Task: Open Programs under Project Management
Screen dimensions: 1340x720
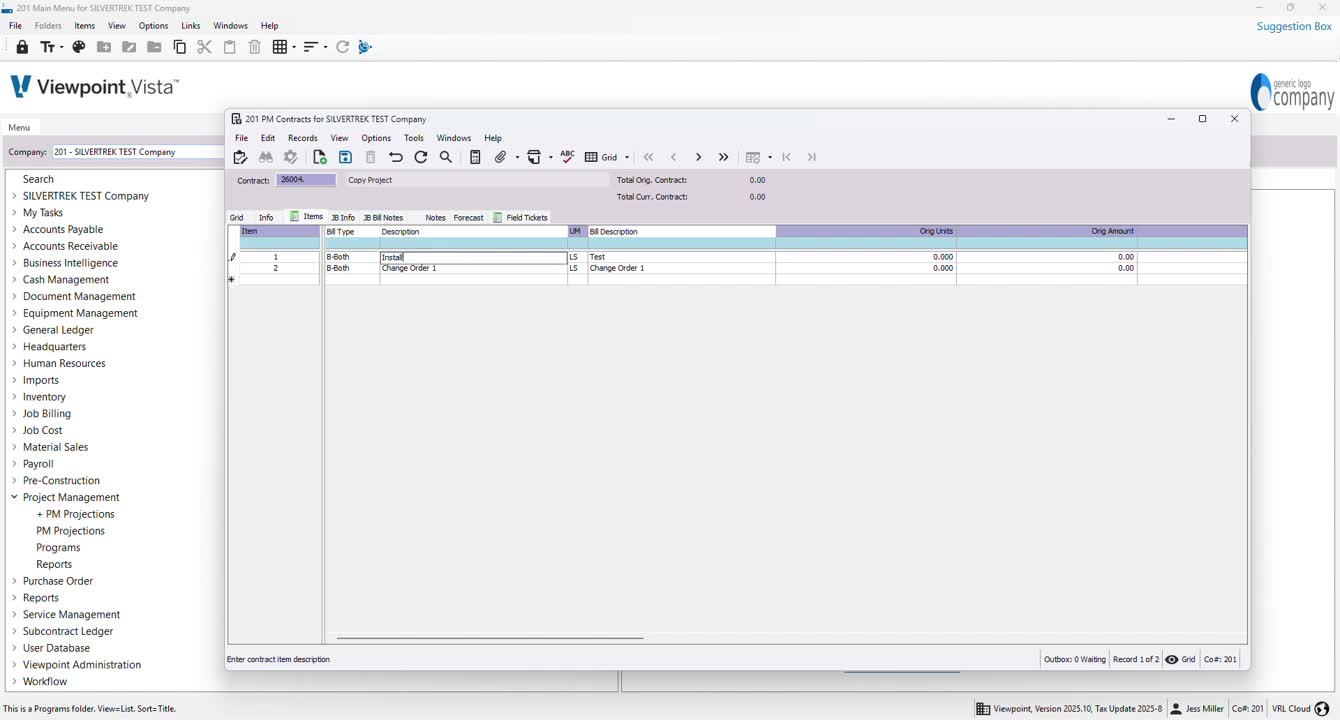Action: tap(58, 548)
